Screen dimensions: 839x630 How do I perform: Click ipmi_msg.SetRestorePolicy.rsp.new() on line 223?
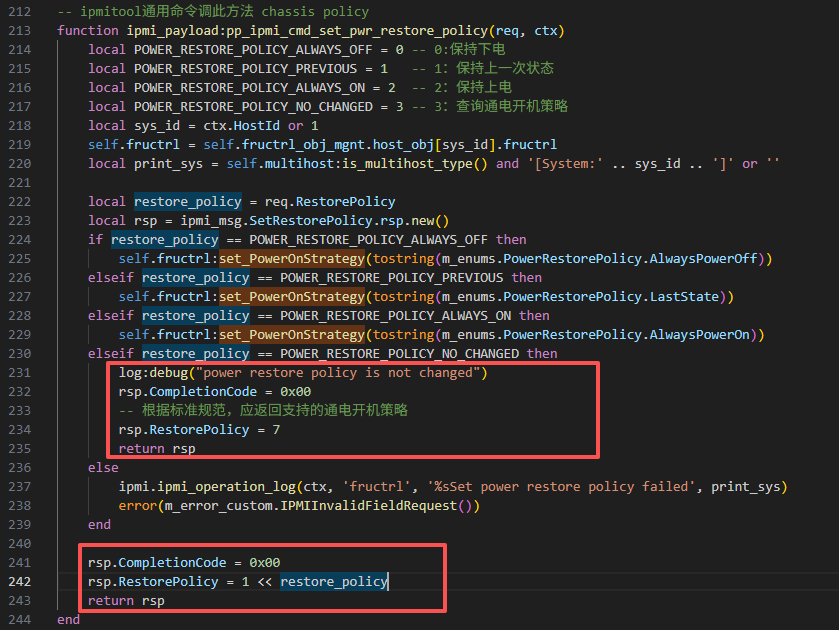pos(315,221)
